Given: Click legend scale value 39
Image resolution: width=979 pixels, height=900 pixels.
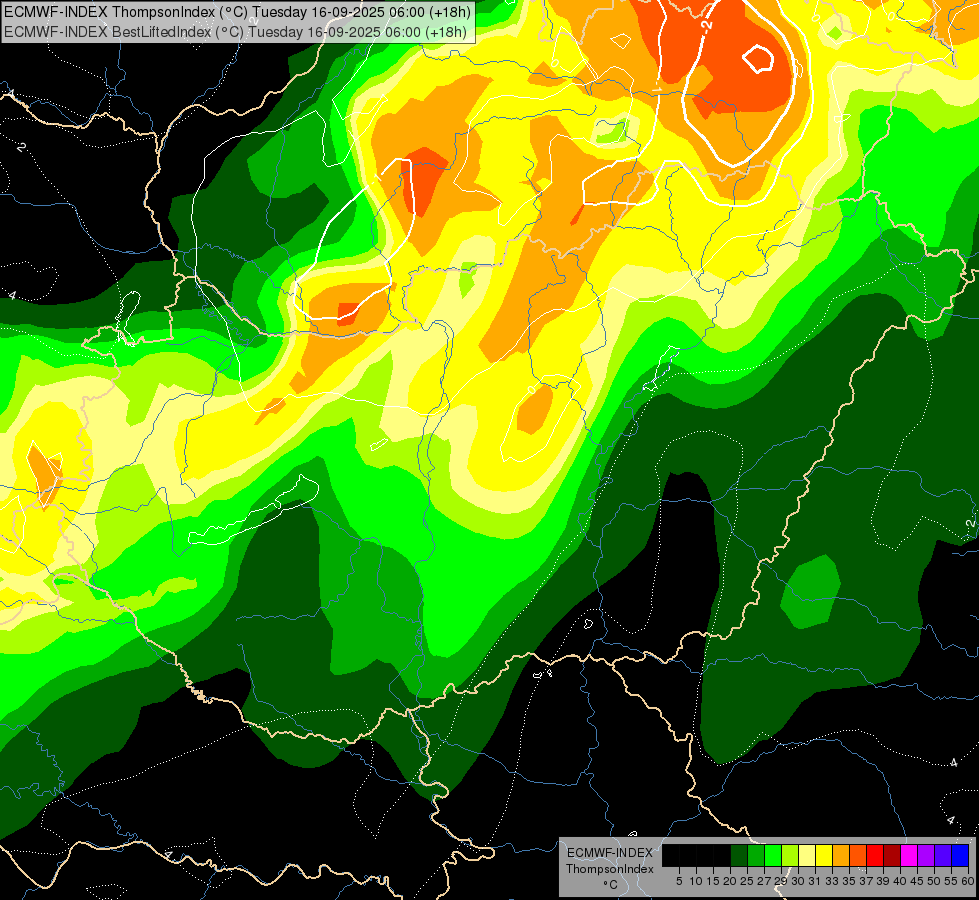Looking at the screenshot, I should 883,881.
